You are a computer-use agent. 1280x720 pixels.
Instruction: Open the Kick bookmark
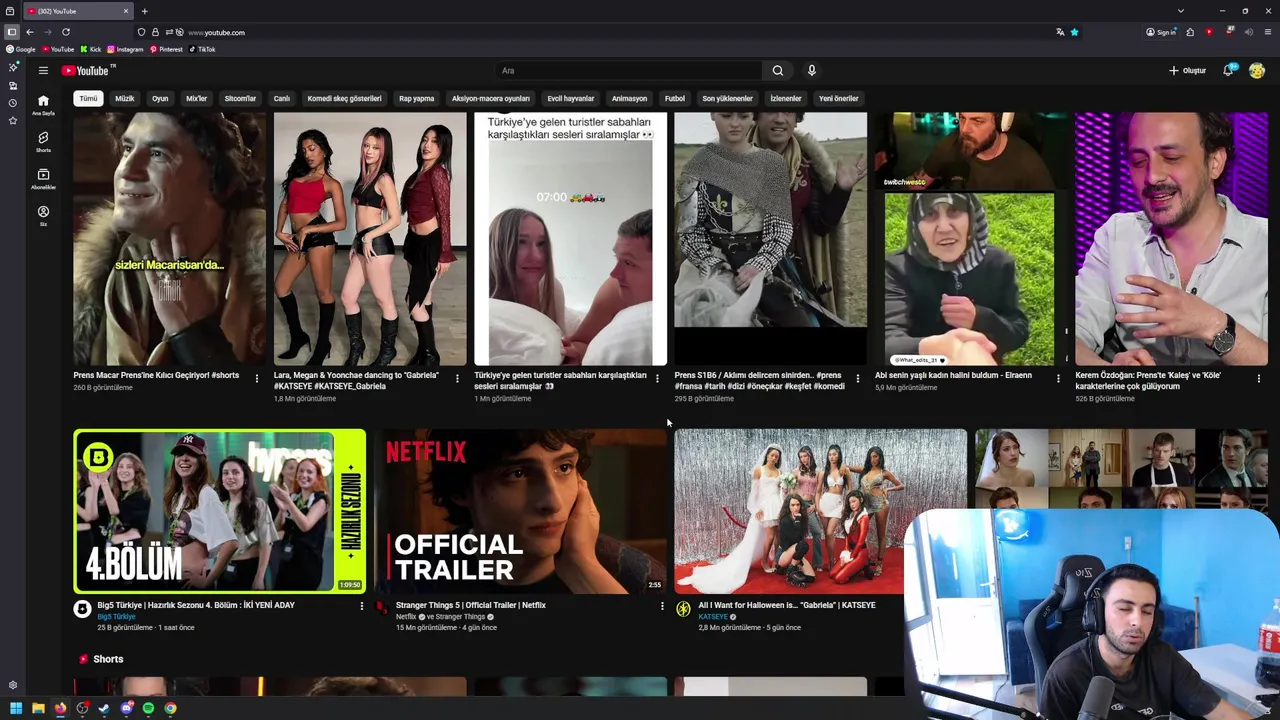91,49
